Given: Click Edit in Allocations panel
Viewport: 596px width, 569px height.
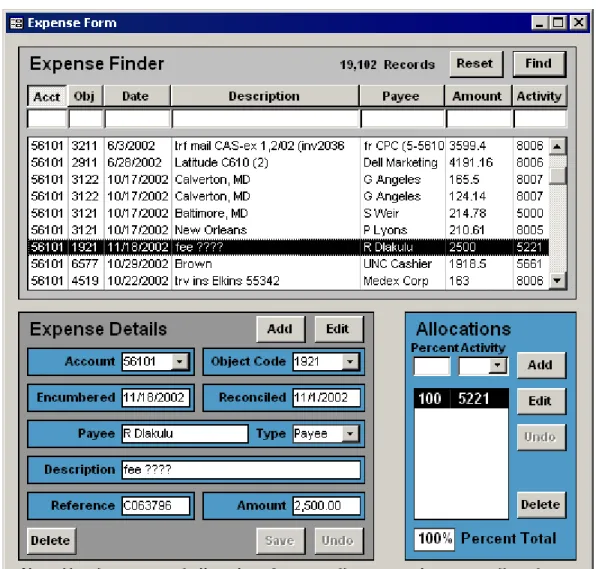Looking at the screenshot, I should pos(541,401).
